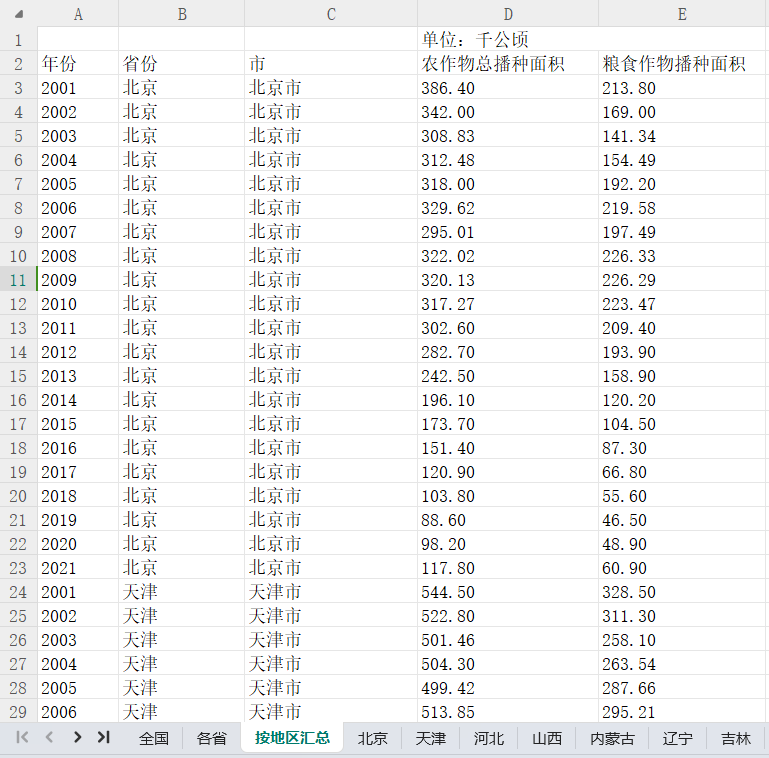The width and height of the screenshot is (769, 758).
Task: Select the cell containing 308.83
Action: pyautogui.click(x=508, y=135)
